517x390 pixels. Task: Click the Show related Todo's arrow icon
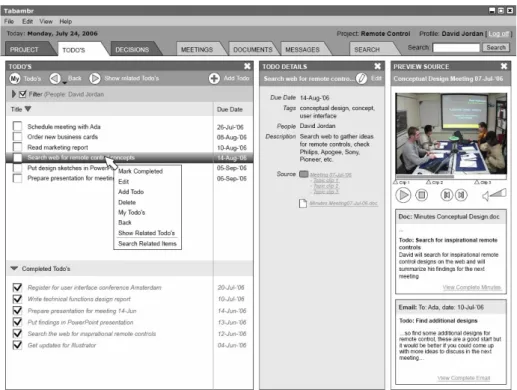pyautogui.click(x=95, y=79)
